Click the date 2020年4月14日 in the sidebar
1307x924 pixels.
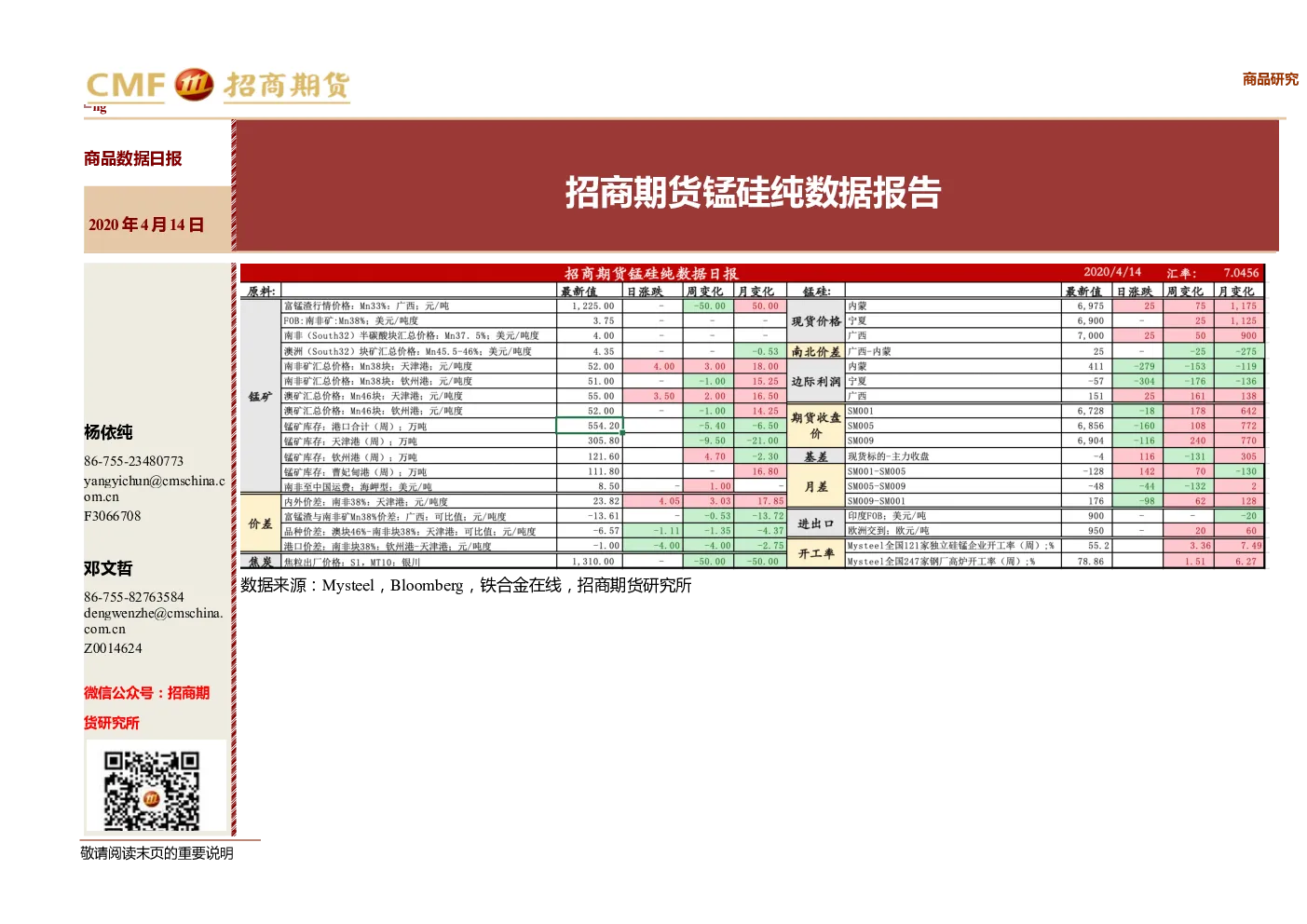click(146, 224)
